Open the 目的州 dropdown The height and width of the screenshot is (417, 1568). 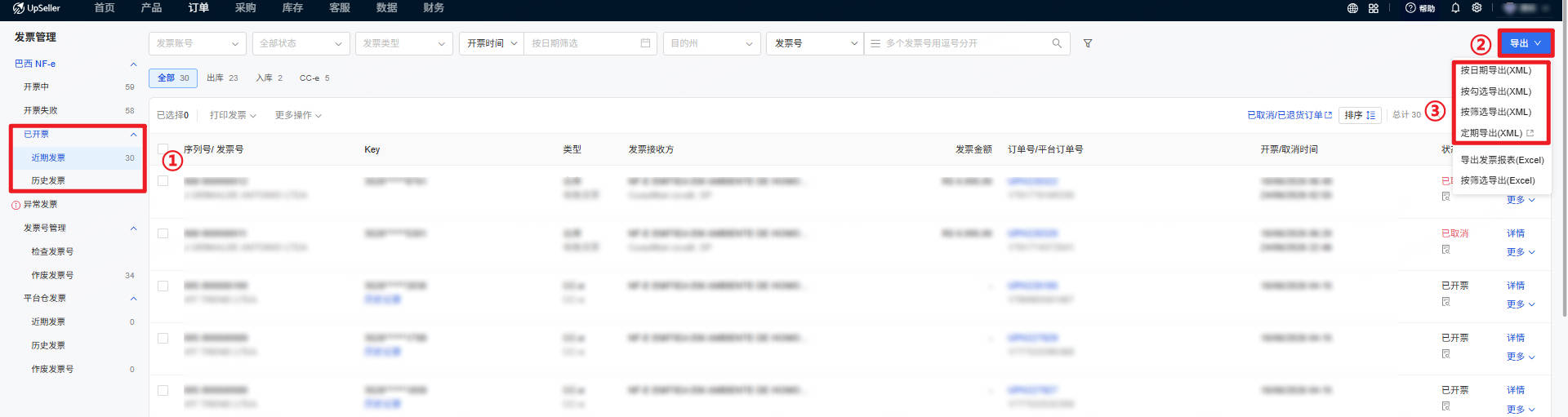[711, 43]
